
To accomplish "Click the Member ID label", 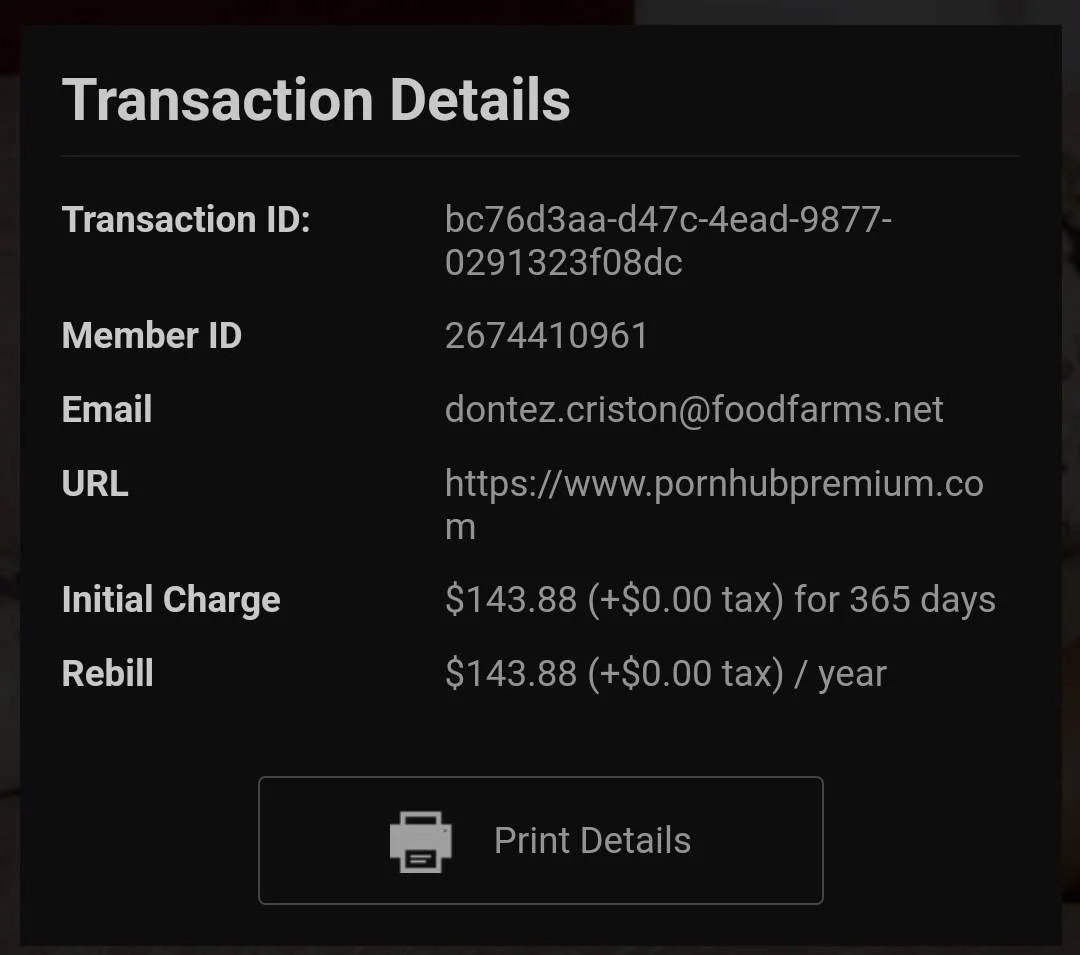I will [x=152, y=336].
